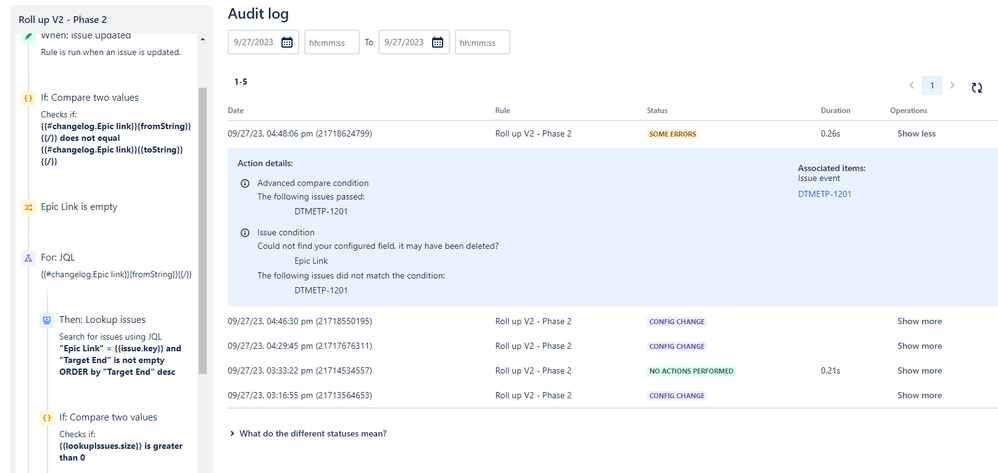Select page 1 of the audit log
The image size is (998, 473).
[x=932, y=85]
